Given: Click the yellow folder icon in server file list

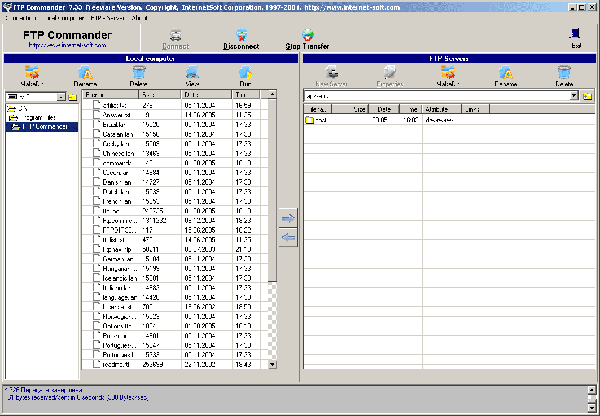Looking at the screenshot, I should pyautogui.click(x=310, y=120).
